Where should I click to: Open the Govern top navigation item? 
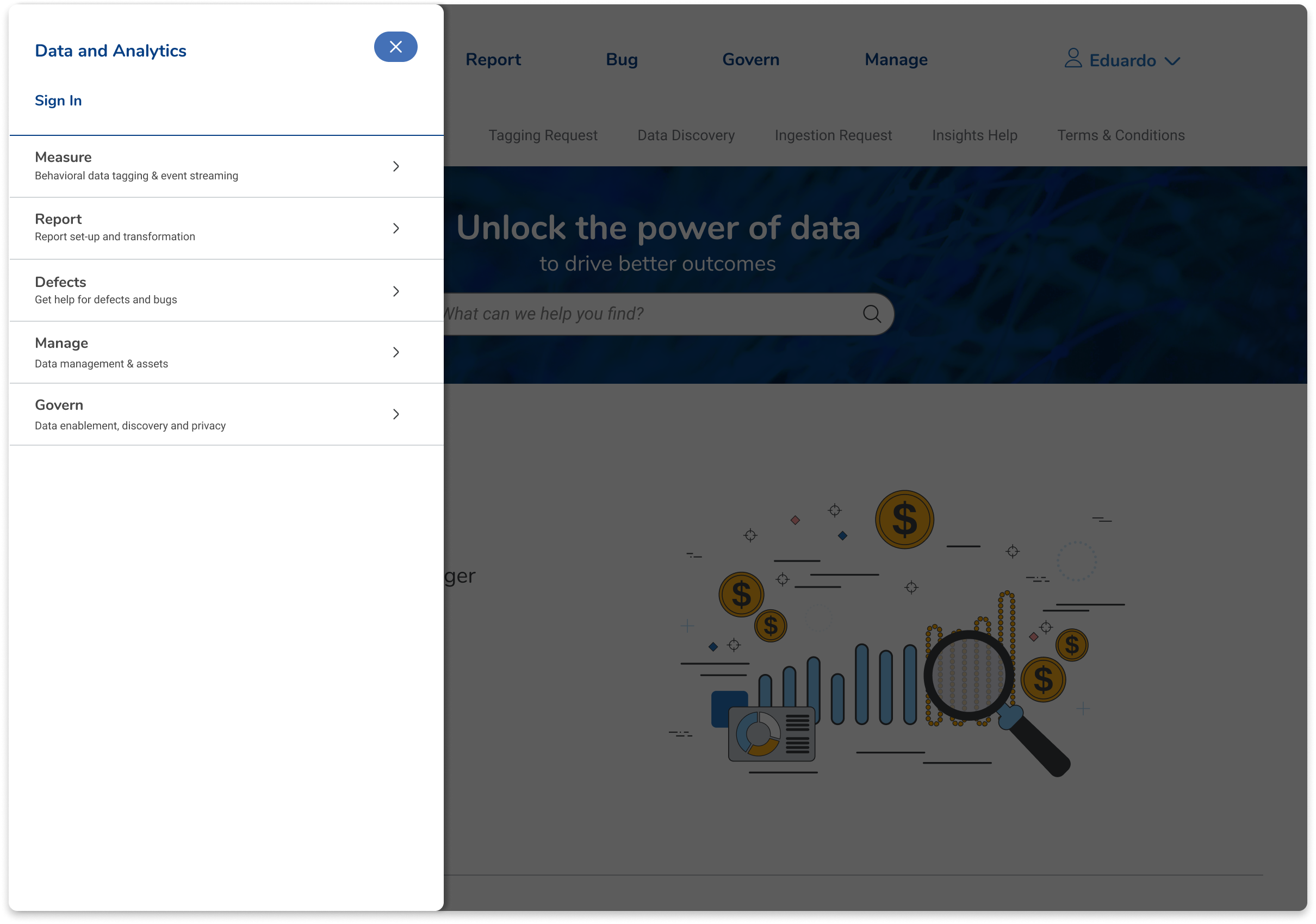(x=750, y=60)
